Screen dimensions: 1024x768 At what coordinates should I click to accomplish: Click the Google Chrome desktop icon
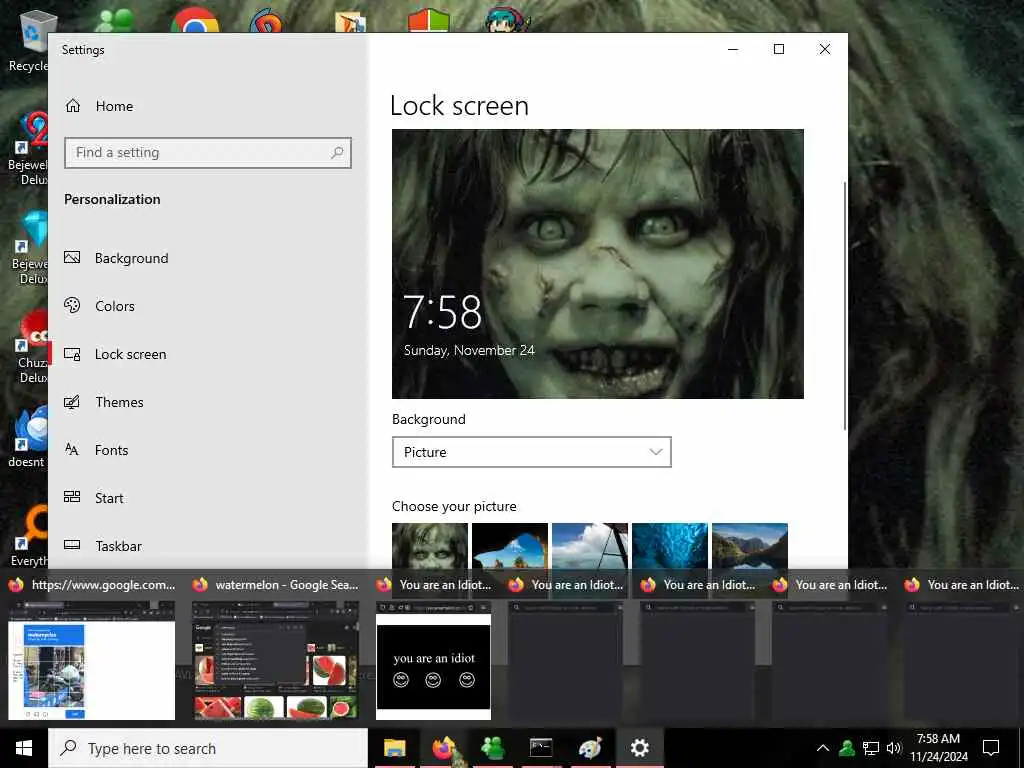[195, 20]
